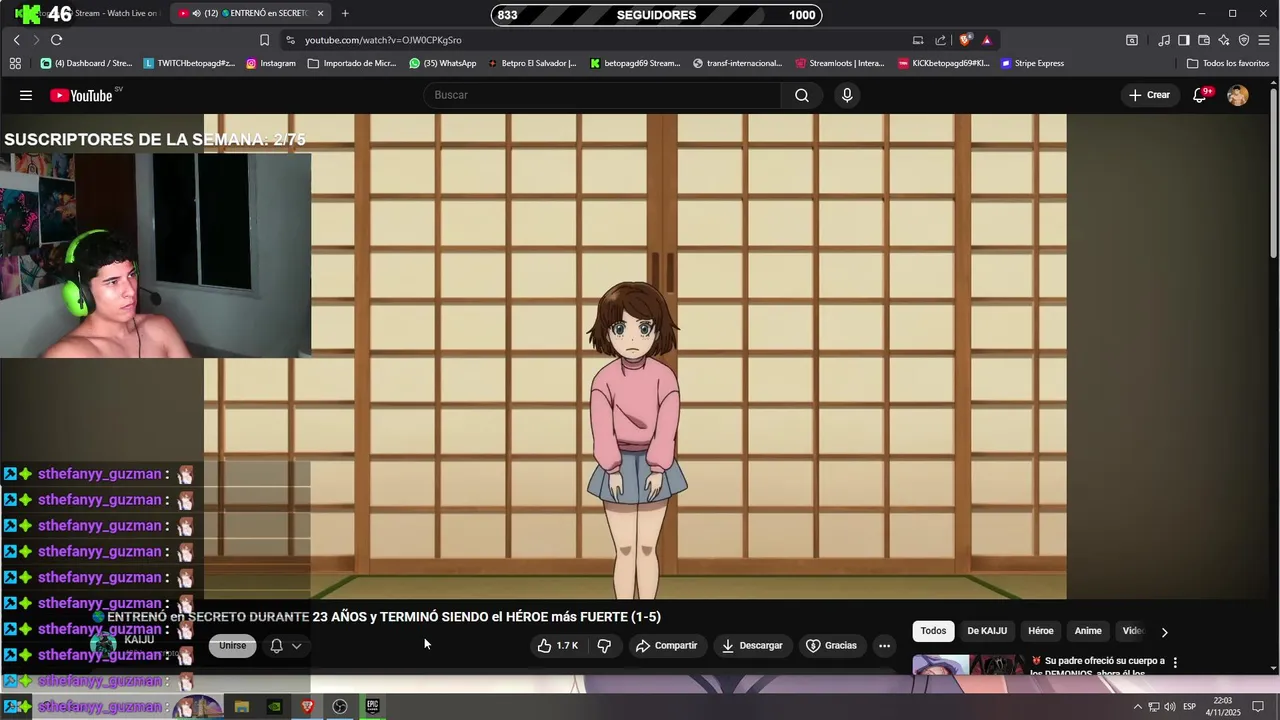The width and height of the screenshot is (1280, 720).
Task: Open the Brave VPN shield icon
Action: pyautogui.click(x=1244, y=40)
